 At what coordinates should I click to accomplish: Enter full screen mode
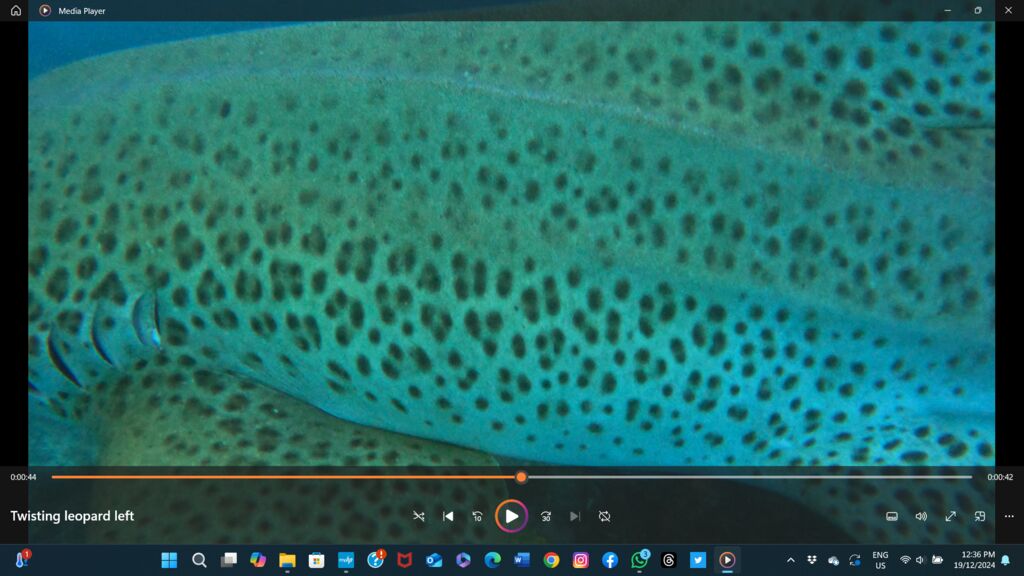(950, 516)
